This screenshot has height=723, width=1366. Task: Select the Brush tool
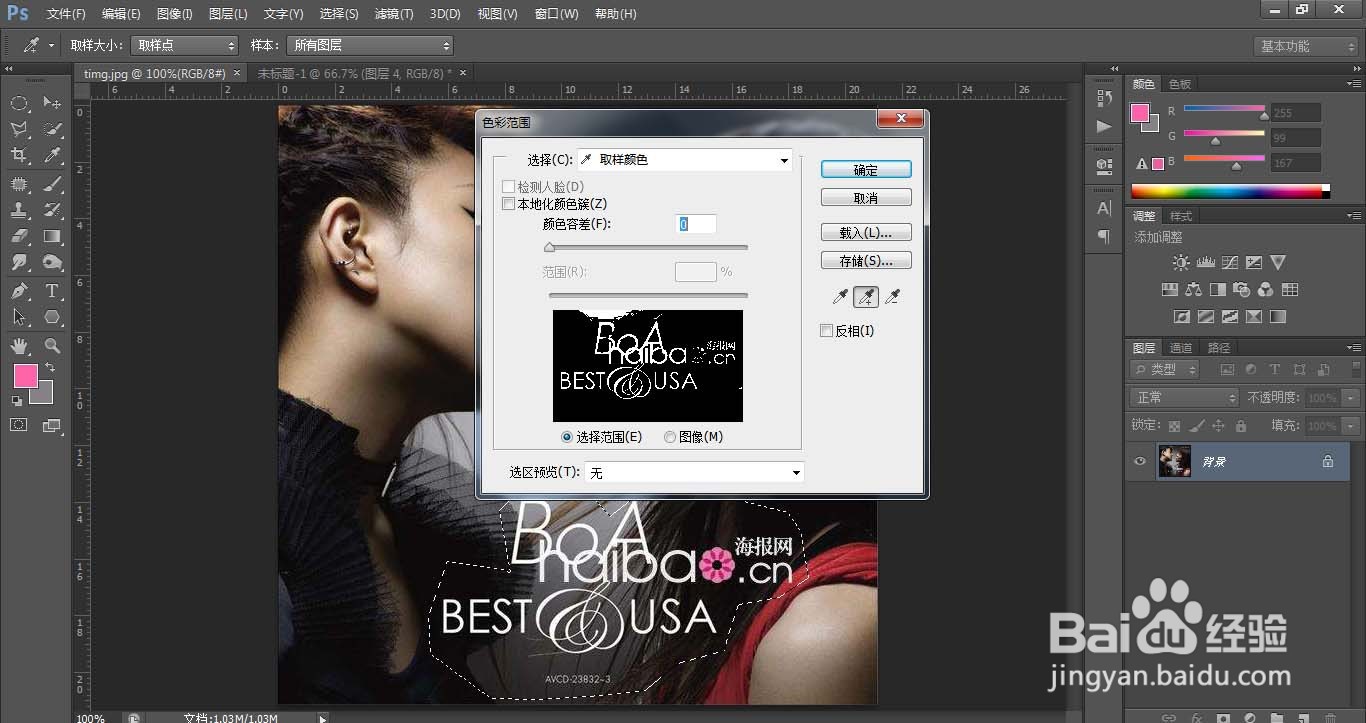[52, 184]
